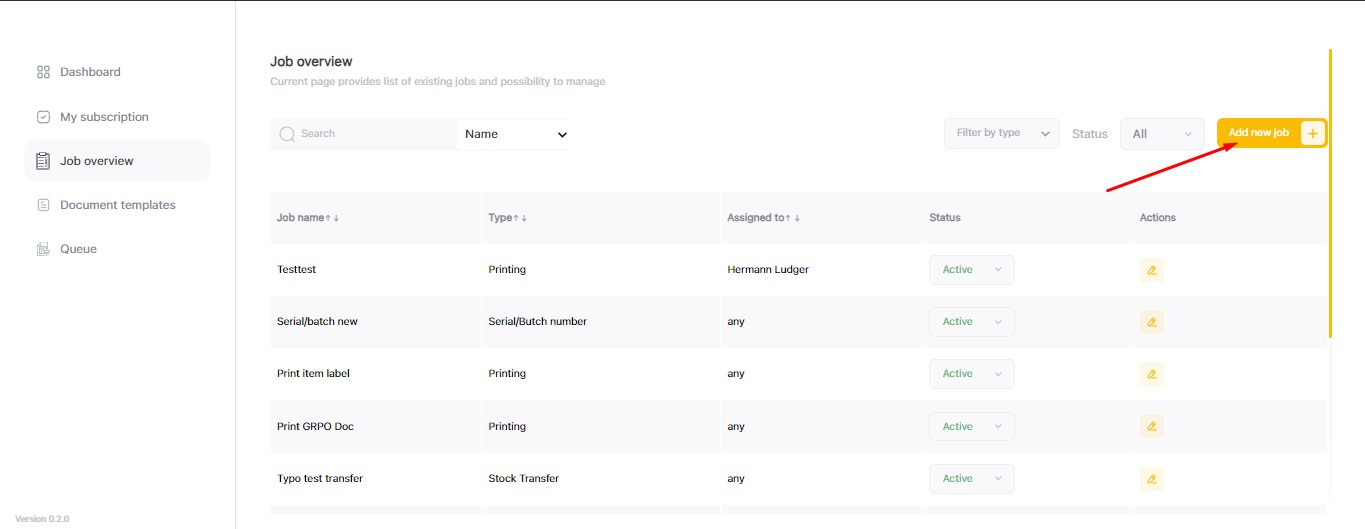Screen dimensions: 1365x529
Task: Open the Status All filter dropdown
Action: 1162,134
